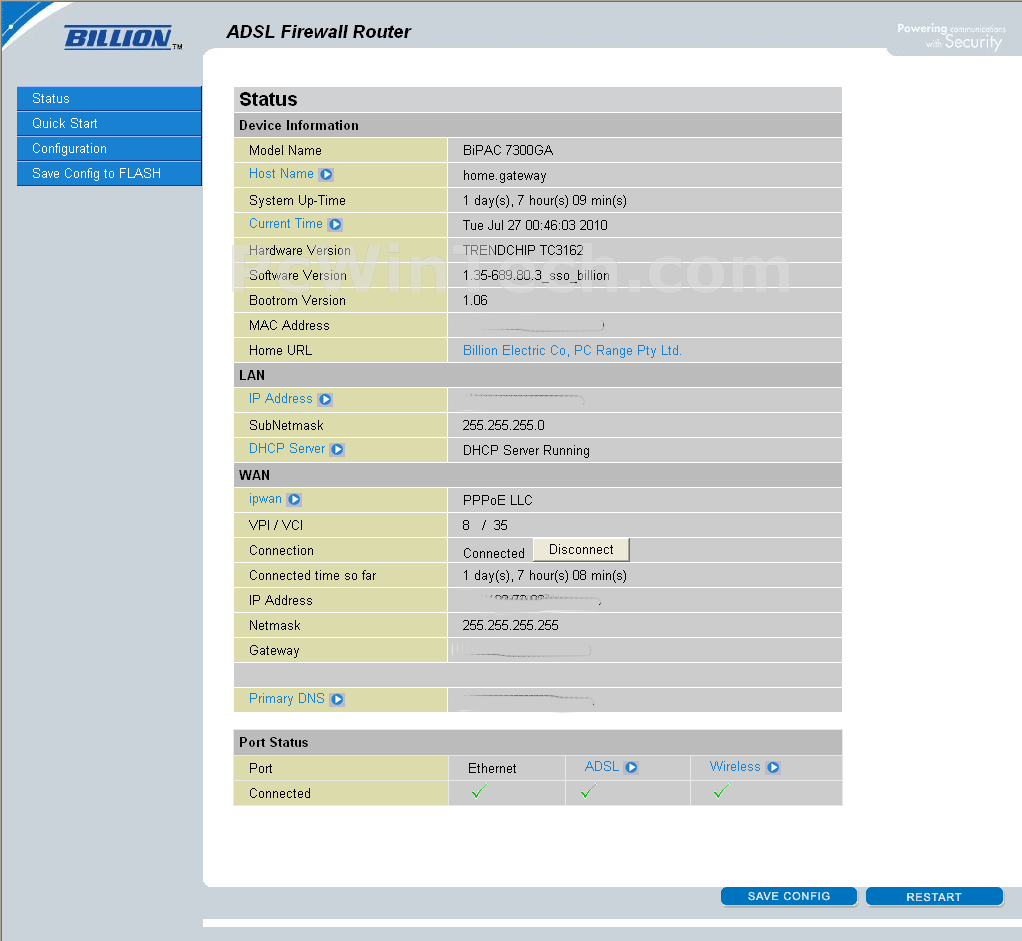Open the Primary DNS link

tap(286, 699)
